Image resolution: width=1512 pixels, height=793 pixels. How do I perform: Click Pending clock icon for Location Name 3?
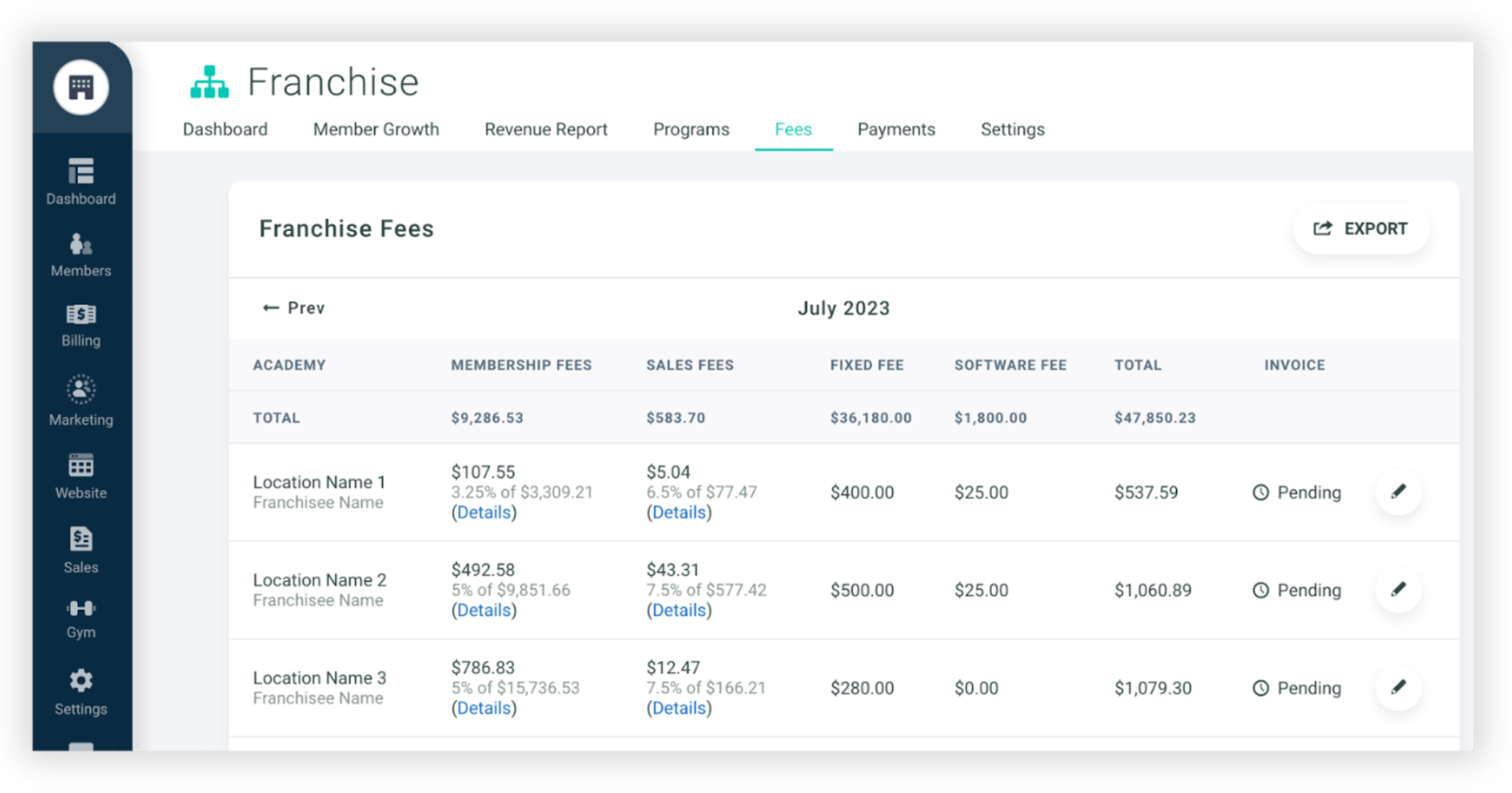(1261, 688)
